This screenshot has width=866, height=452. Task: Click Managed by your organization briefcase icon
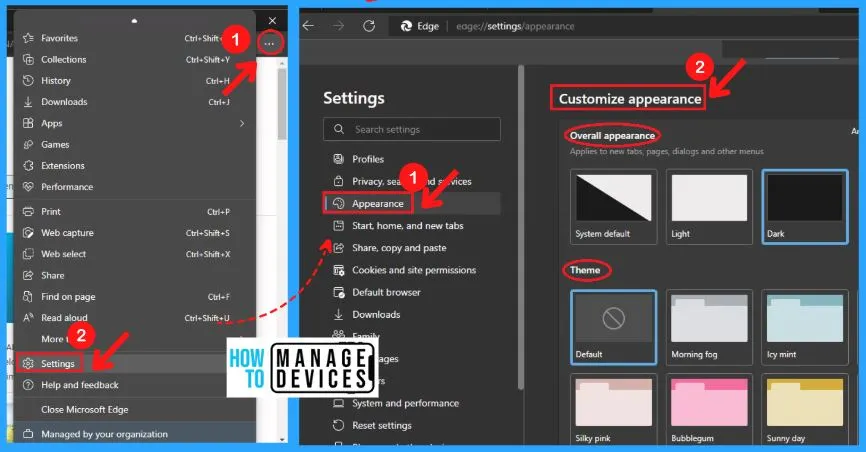tap(28, 434)
